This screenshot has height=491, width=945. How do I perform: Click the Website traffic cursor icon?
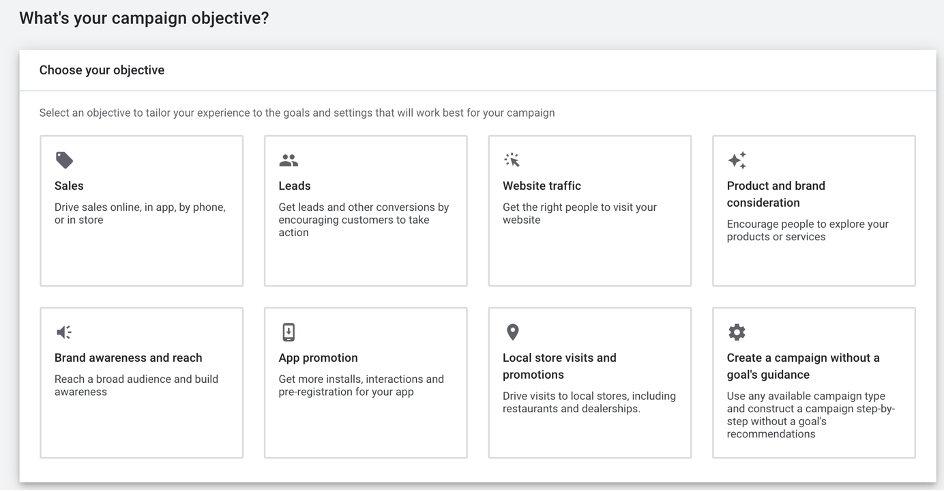[512, 160]
